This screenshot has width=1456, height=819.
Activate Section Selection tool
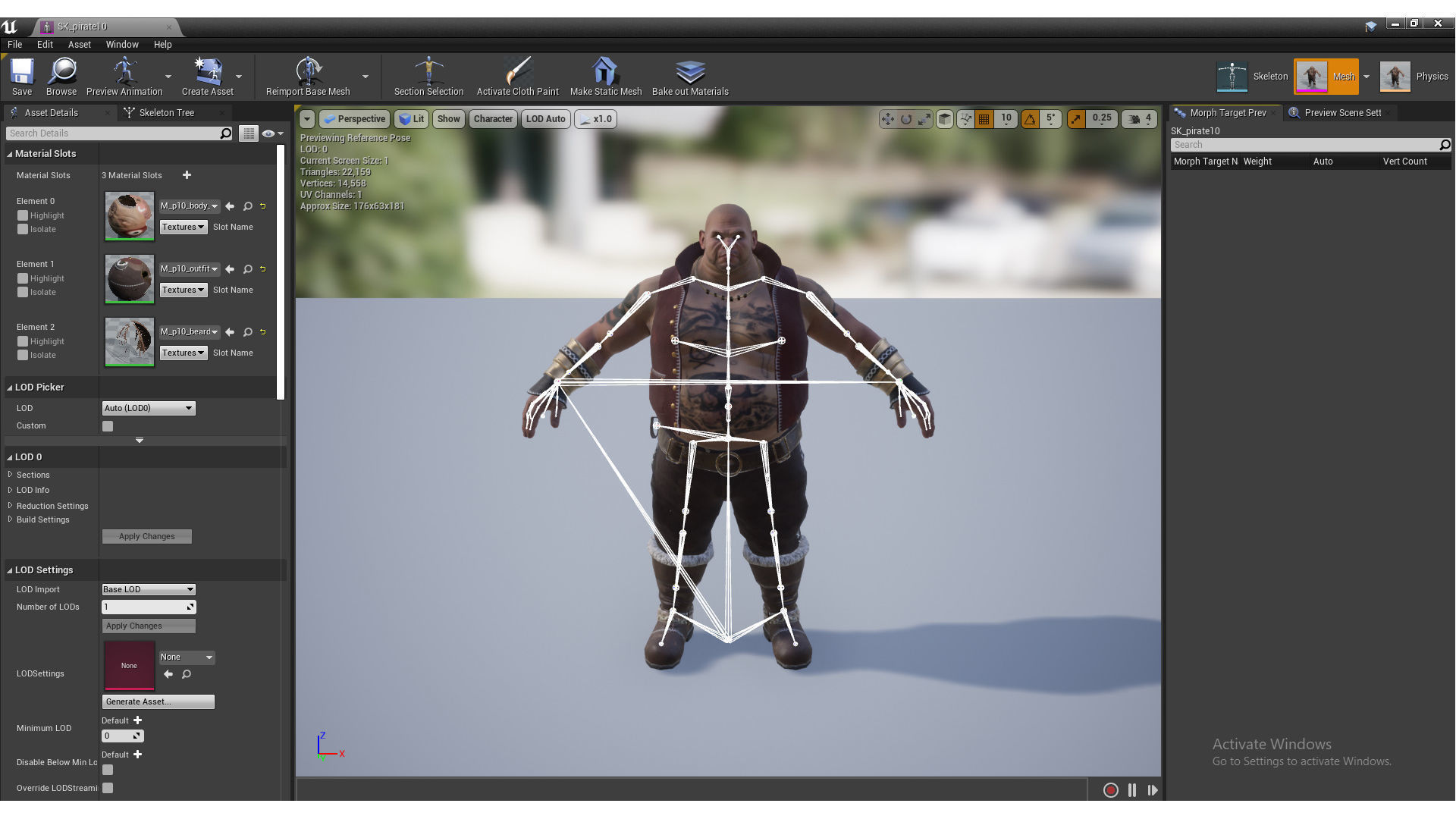428,72
